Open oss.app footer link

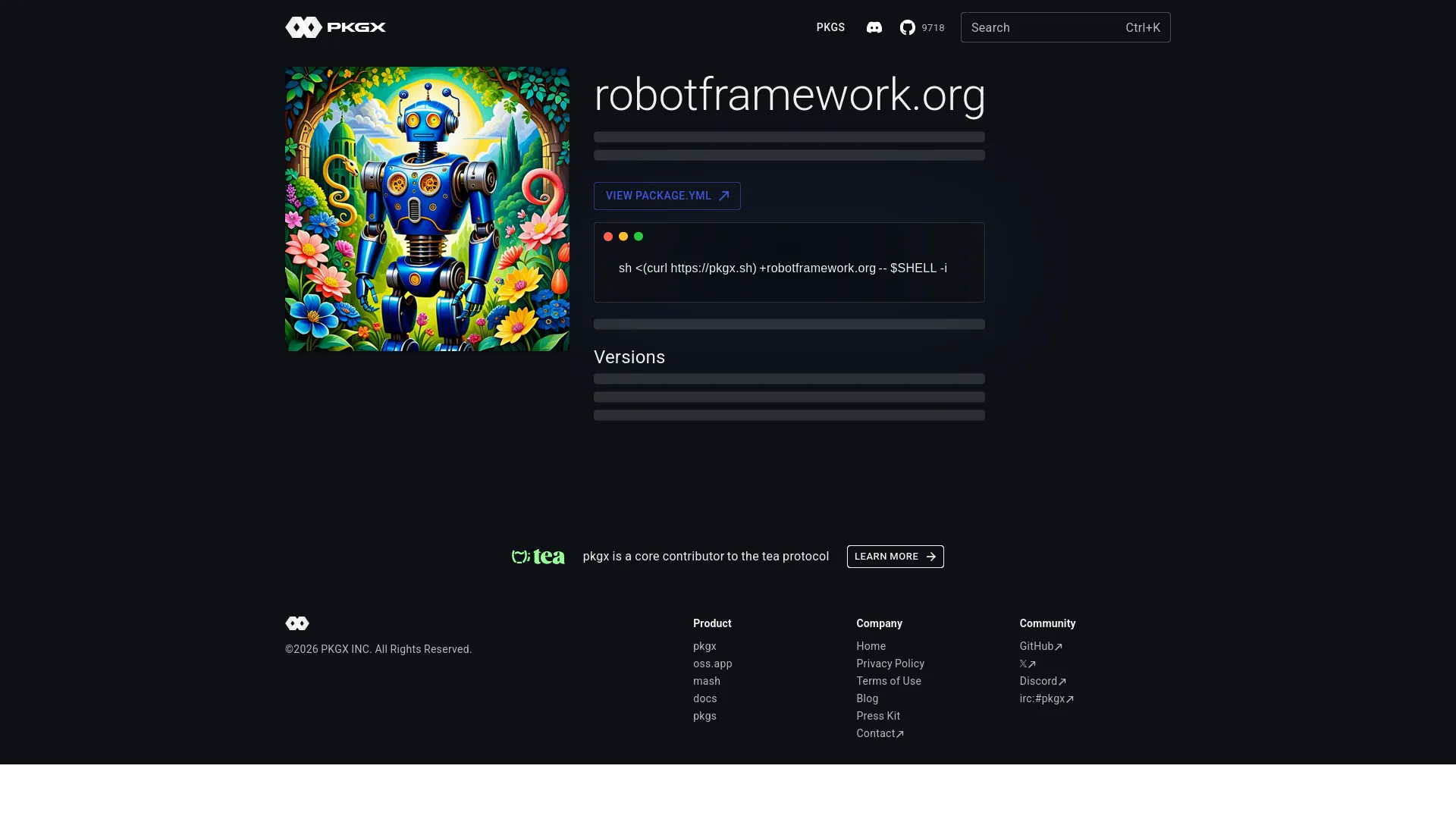712,664
